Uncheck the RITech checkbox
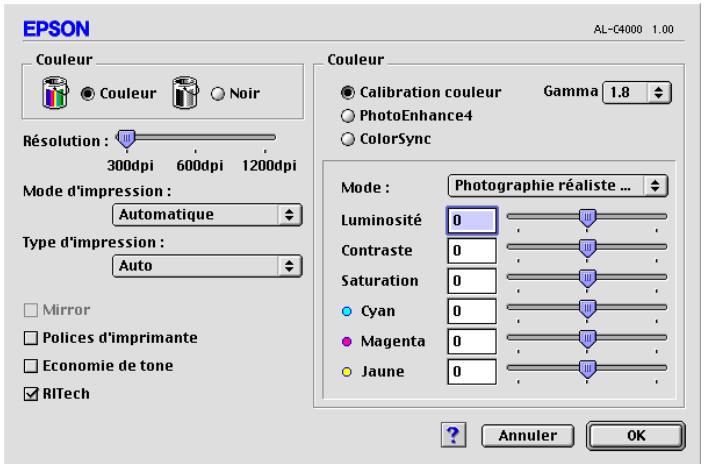This screenshot has height=464, width=704. [31, 394]
